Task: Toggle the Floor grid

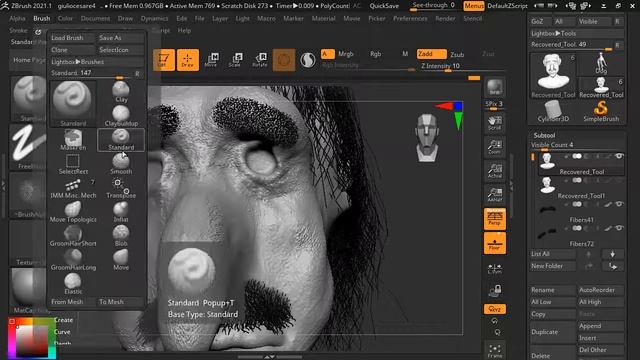Action: point(495,243)
